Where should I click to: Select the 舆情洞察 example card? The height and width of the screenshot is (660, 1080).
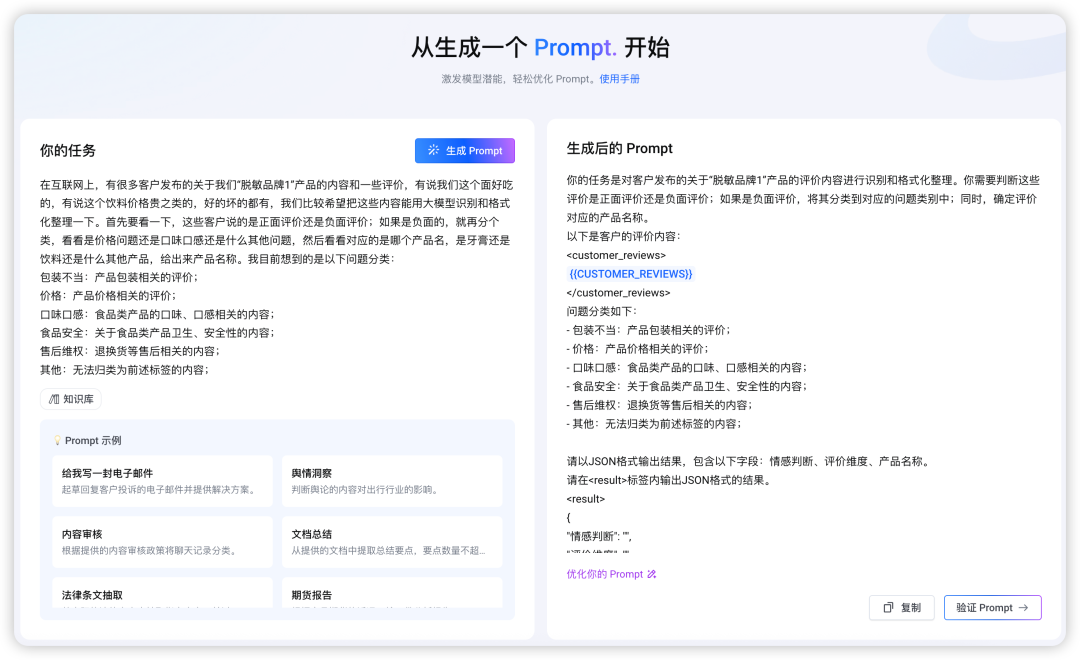392,481
